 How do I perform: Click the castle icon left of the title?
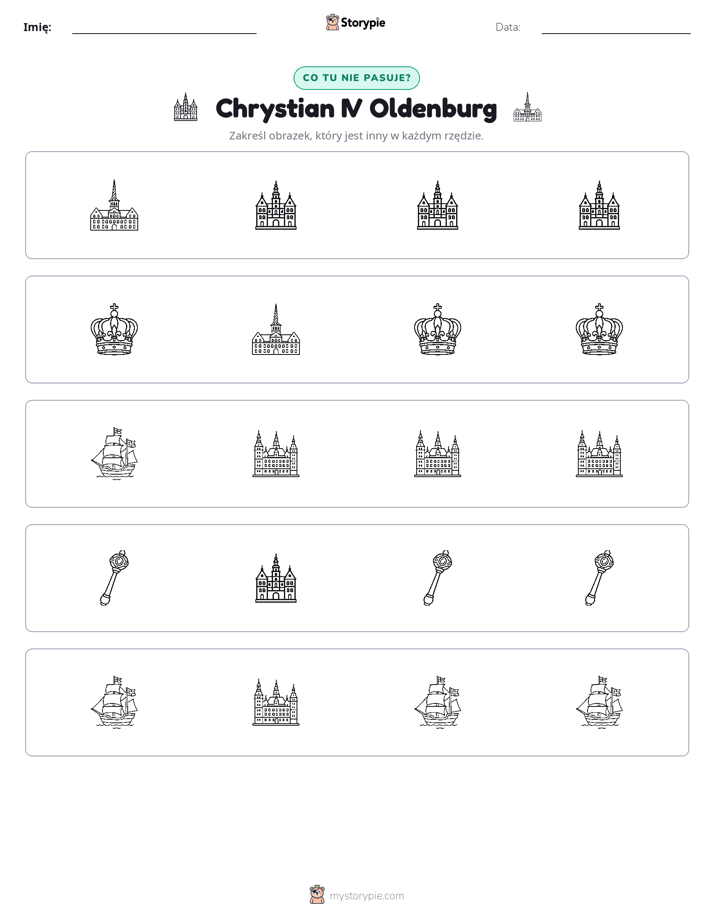click(186, 107)
